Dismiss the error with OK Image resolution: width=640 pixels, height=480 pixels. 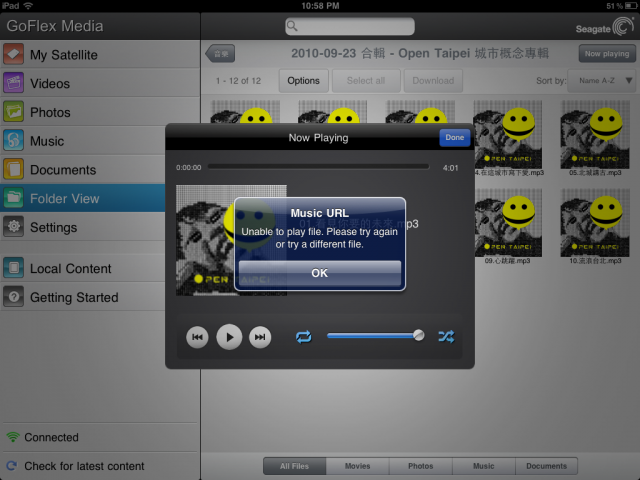320,273
